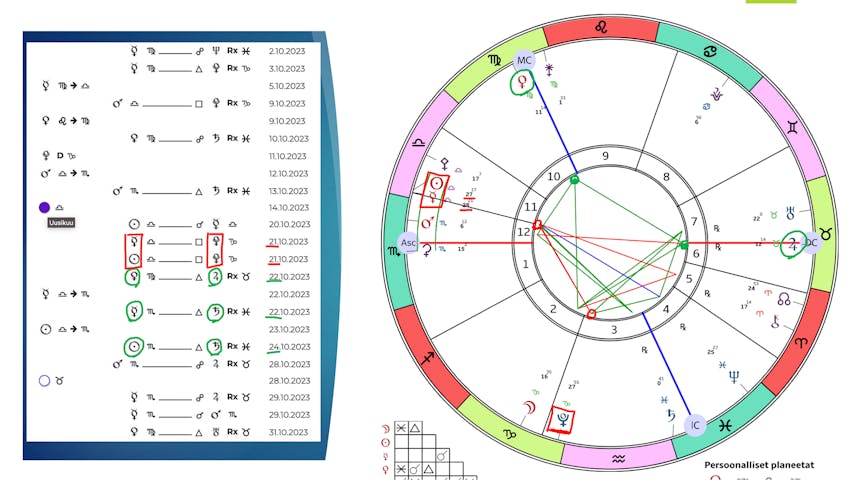The height and width of the screenshot is (482, 850).
Task: Click the 2.10.2023 date at the top
Action: click(289, 50)
